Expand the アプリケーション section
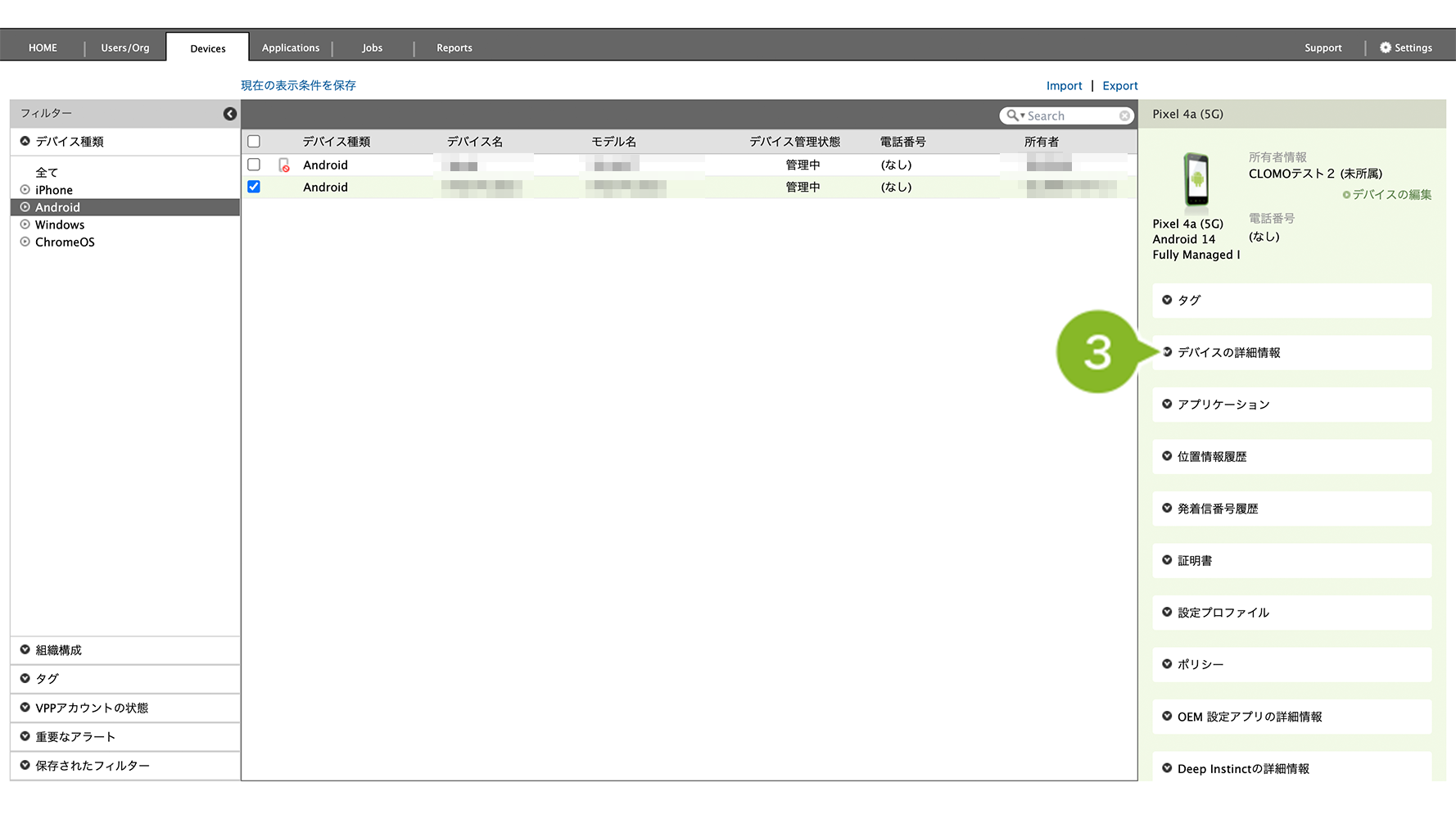The height and width of the screenshot is (819, 1456). 1223,405
